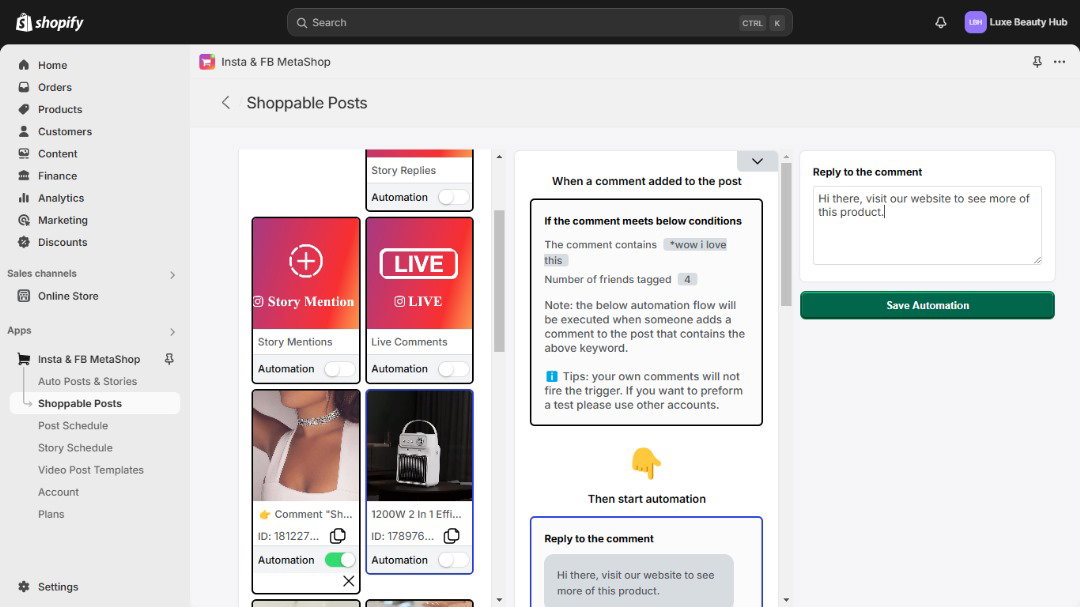
Task: Collapse the automation flow panel chevron
Action: coord(757,161)
